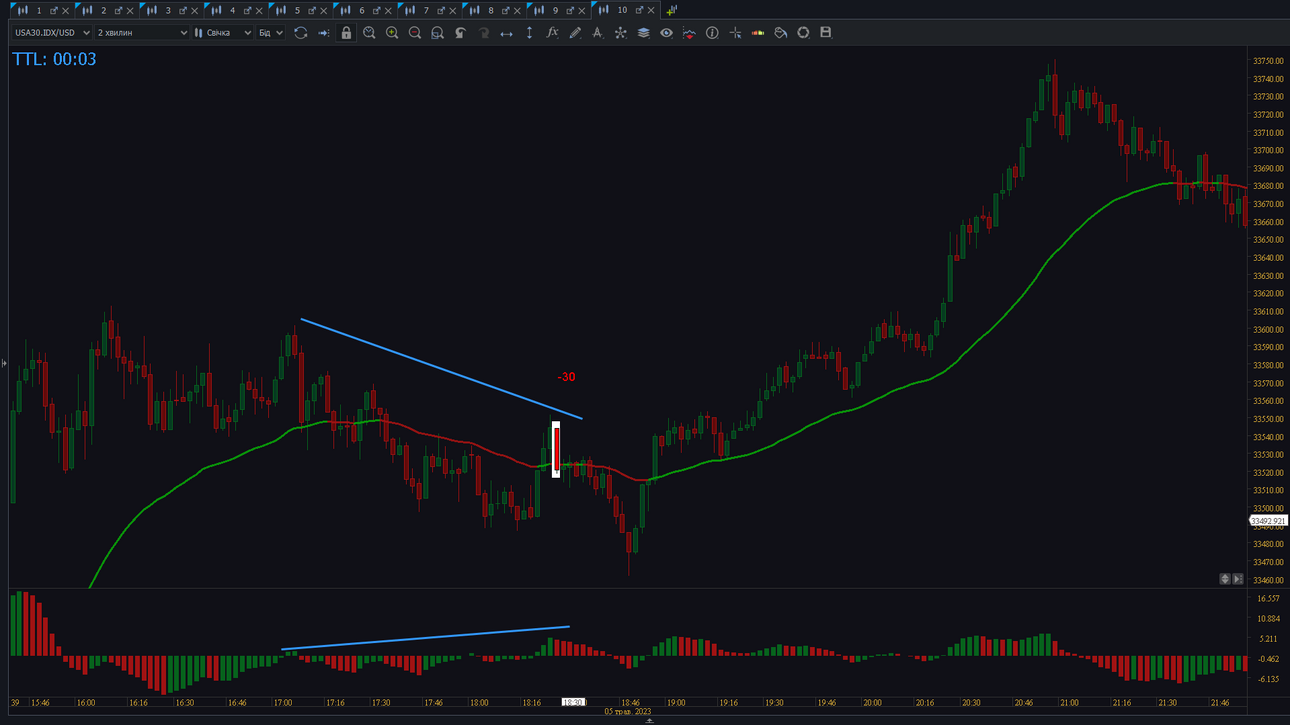Open the 2 хвилин period dropdown

(142, 33)
